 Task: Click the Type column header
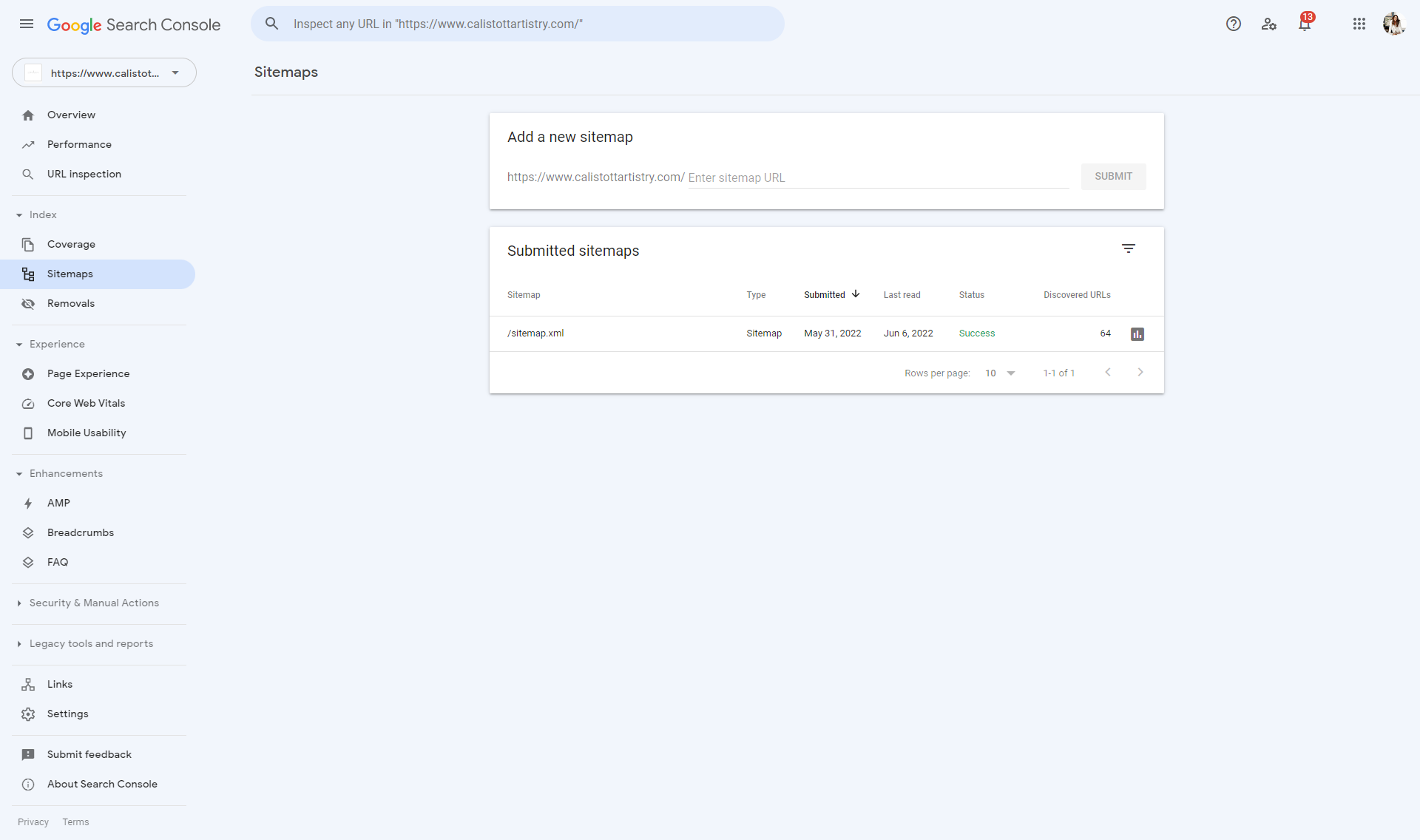pyautogui.click(x=756, y=295)
